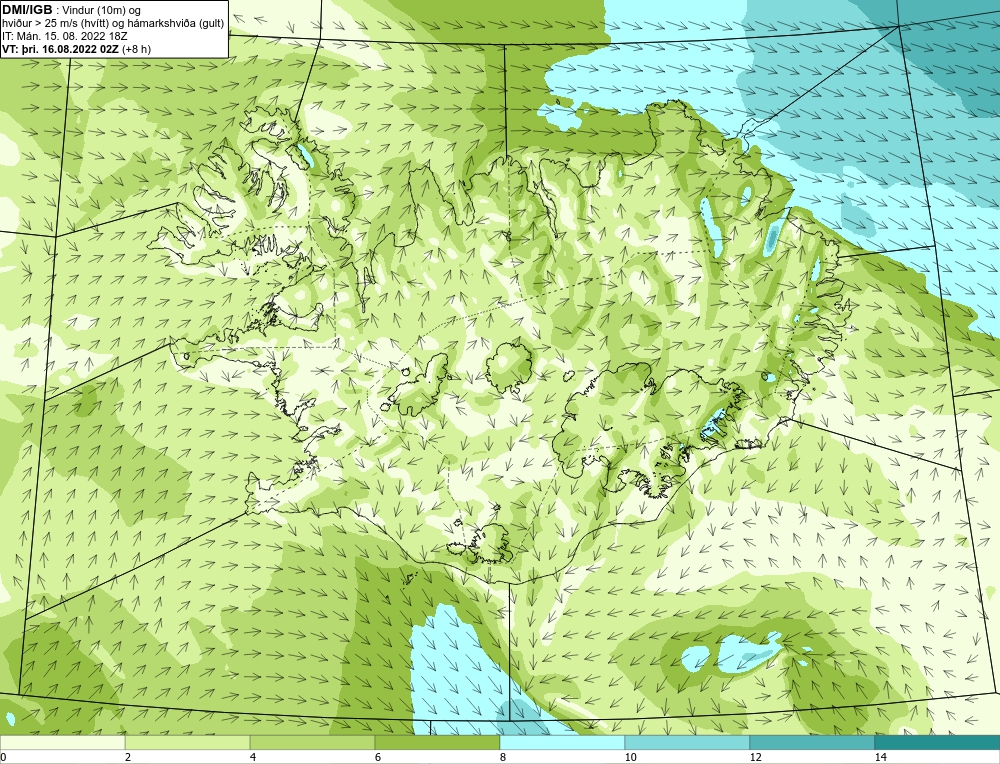This screenshot has width=1000, height=764.
Task: Click the 2–4 m/s light green legend swatch
Action: [188, 742]
